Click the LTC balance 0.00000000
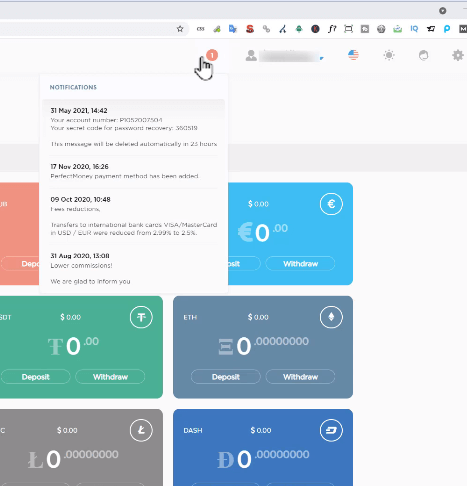467x486 pixels. click(73, 459)
